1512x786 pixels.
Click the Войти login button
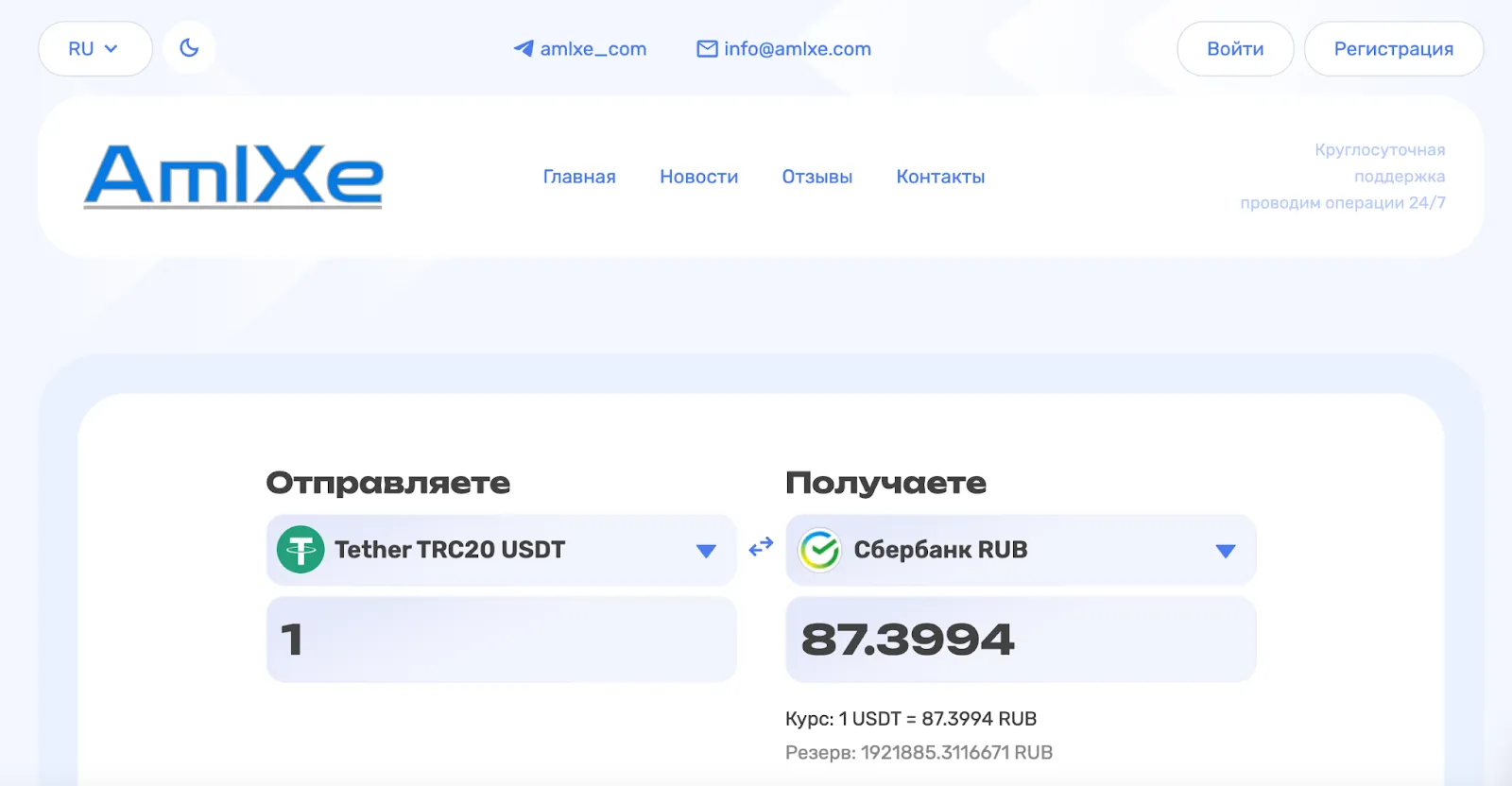[x=1235, y=48]
